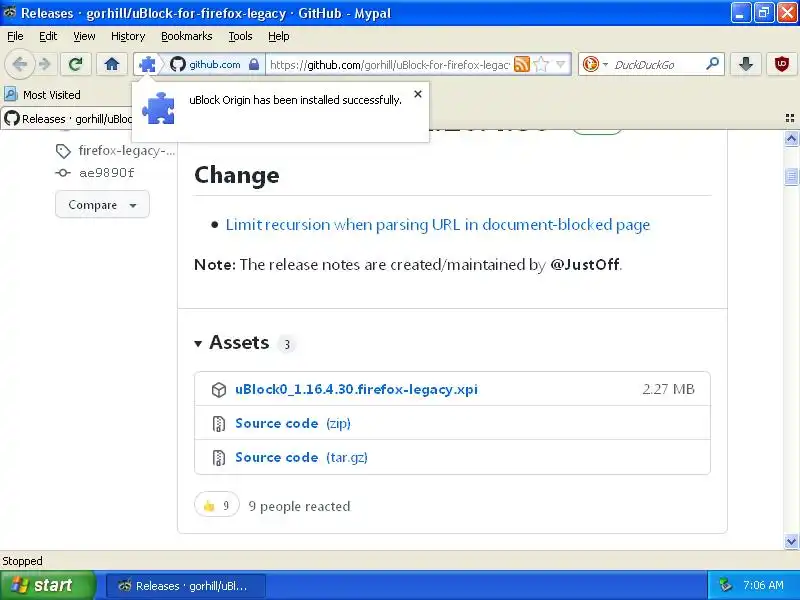Click the scrollbar up arrow
This screenshot has width=800, height=600.
[x=791, y=139]
